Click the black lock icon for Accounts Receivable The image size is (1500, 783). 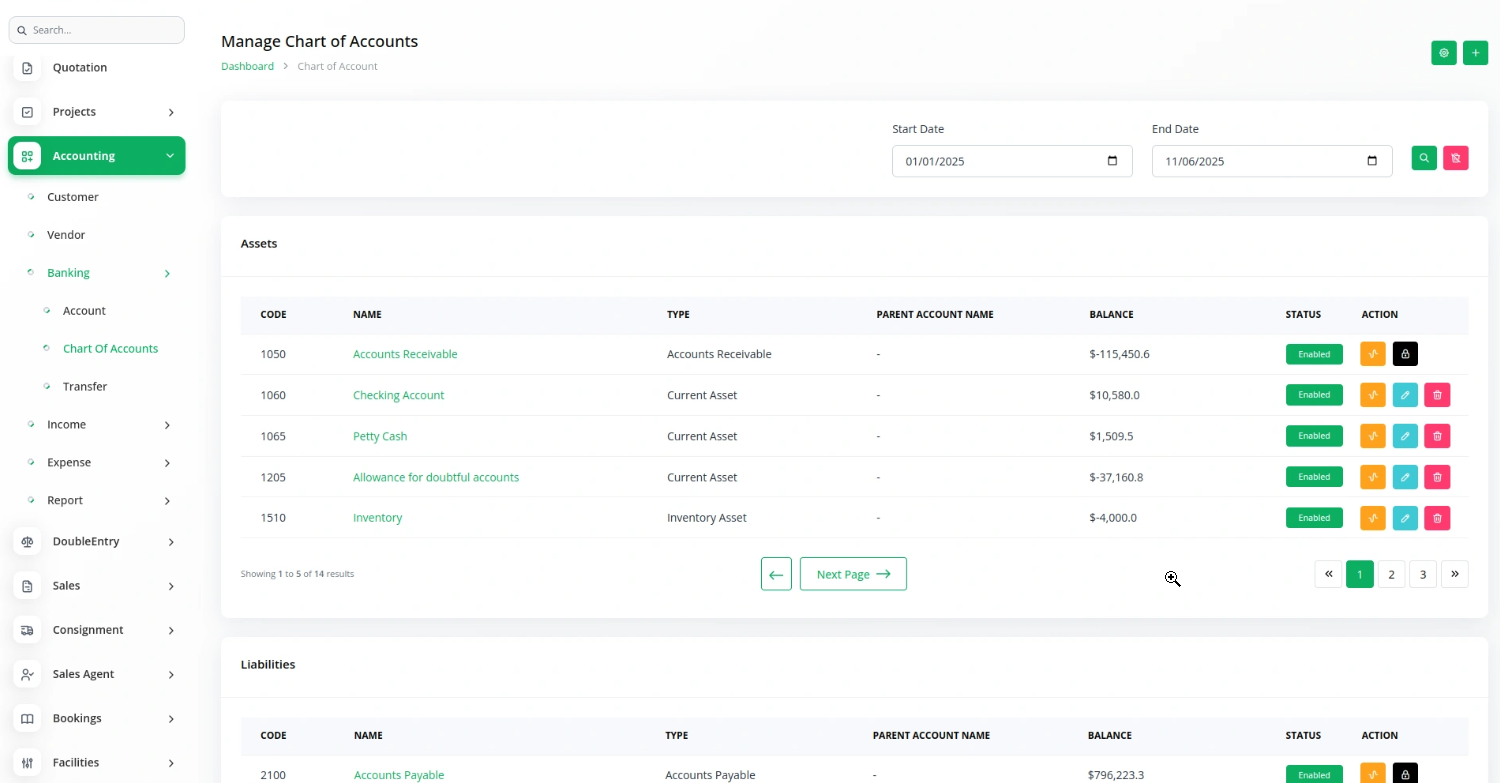(x=1405, y=354)
